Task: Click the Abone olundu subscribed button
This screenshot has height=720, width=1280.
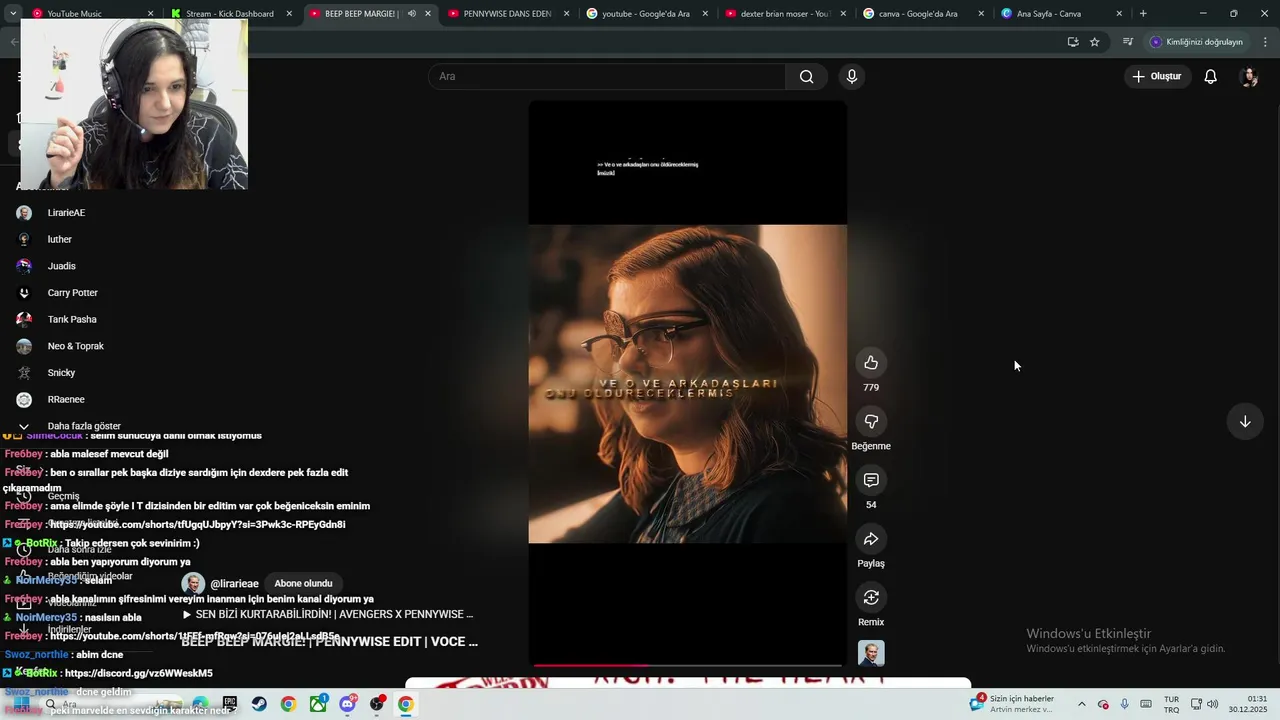Action: 303,584
